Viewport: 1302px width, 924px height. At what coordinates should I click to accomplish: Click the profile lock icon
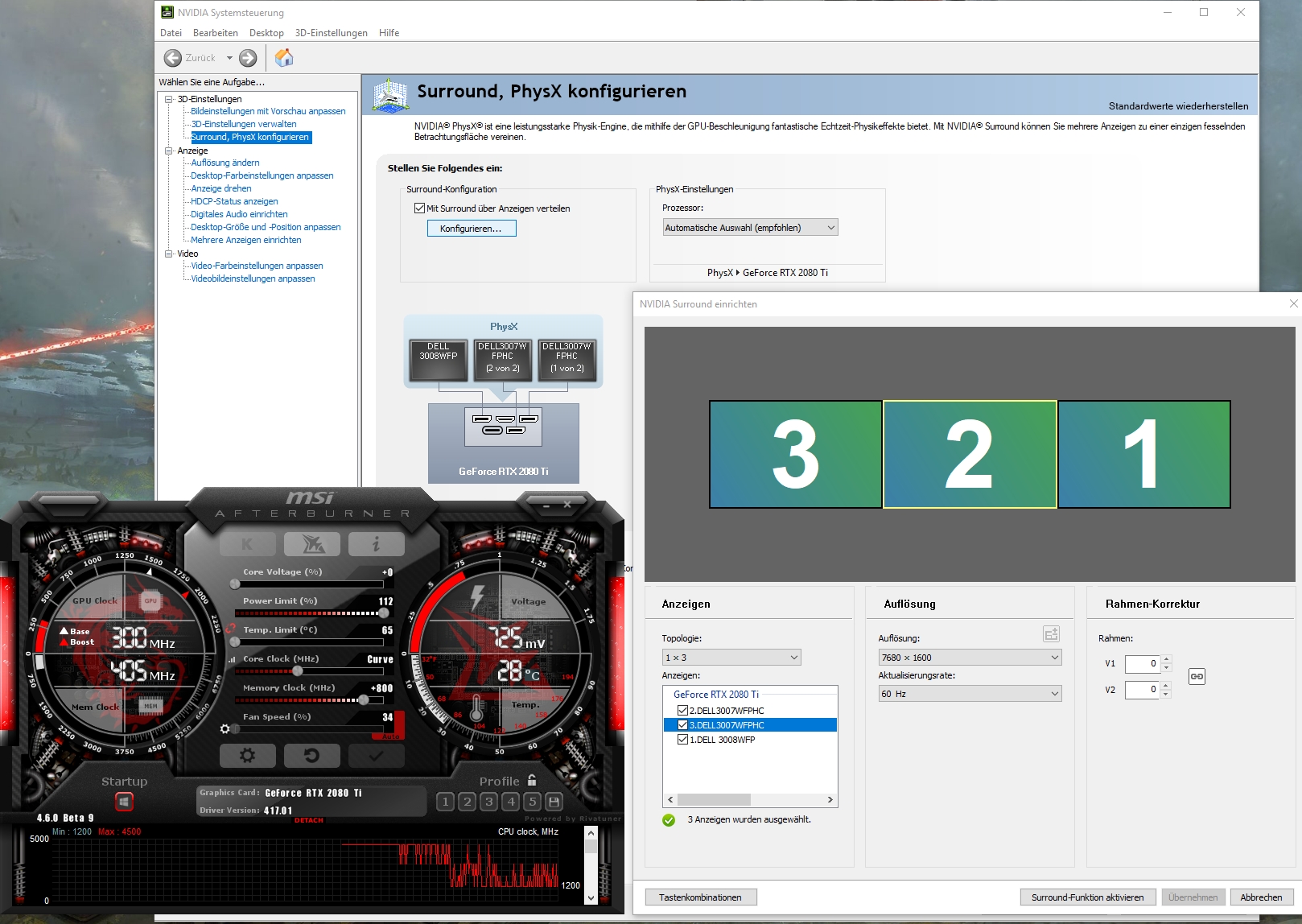(x=532, y=781)
